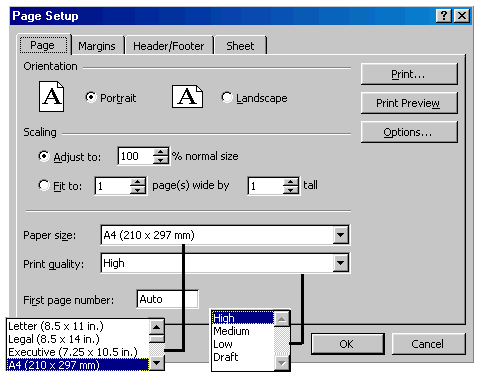Click the Adjust to percentage field
This screenshot has width=484, height=376.
coord(136,156)
